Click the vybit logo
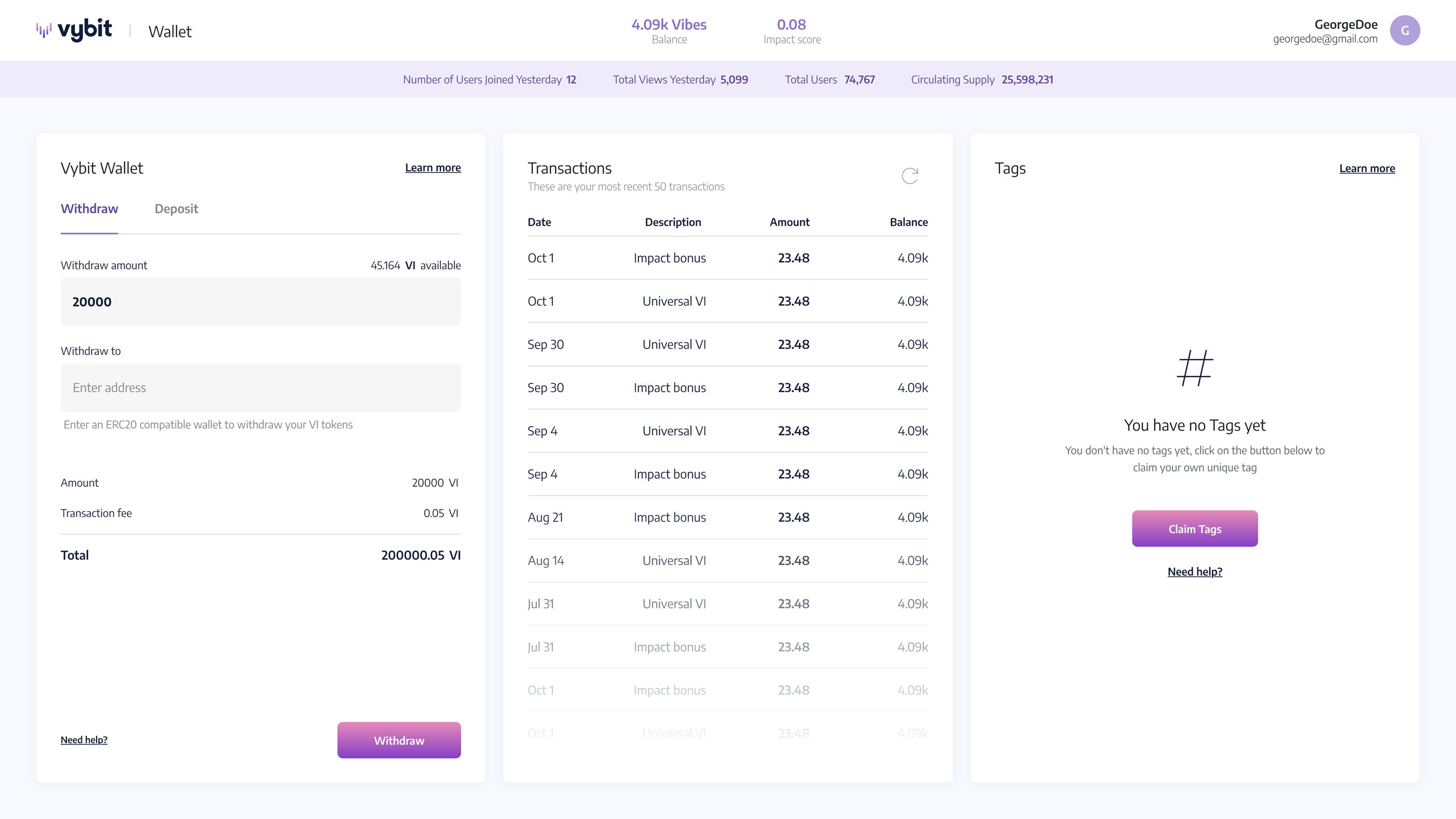This screenshot has height=819, width=1456. pos(74,30)
